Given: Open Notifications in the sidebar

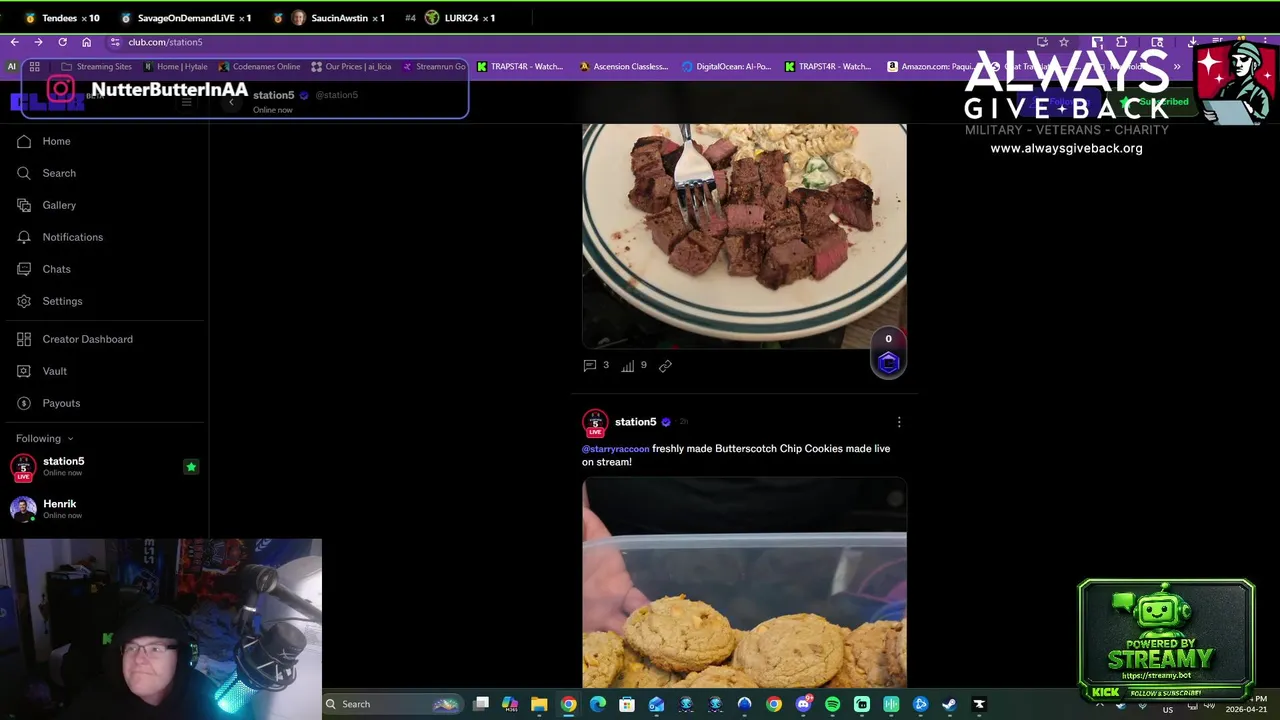Looking at the screenshot, I should 60,237.
